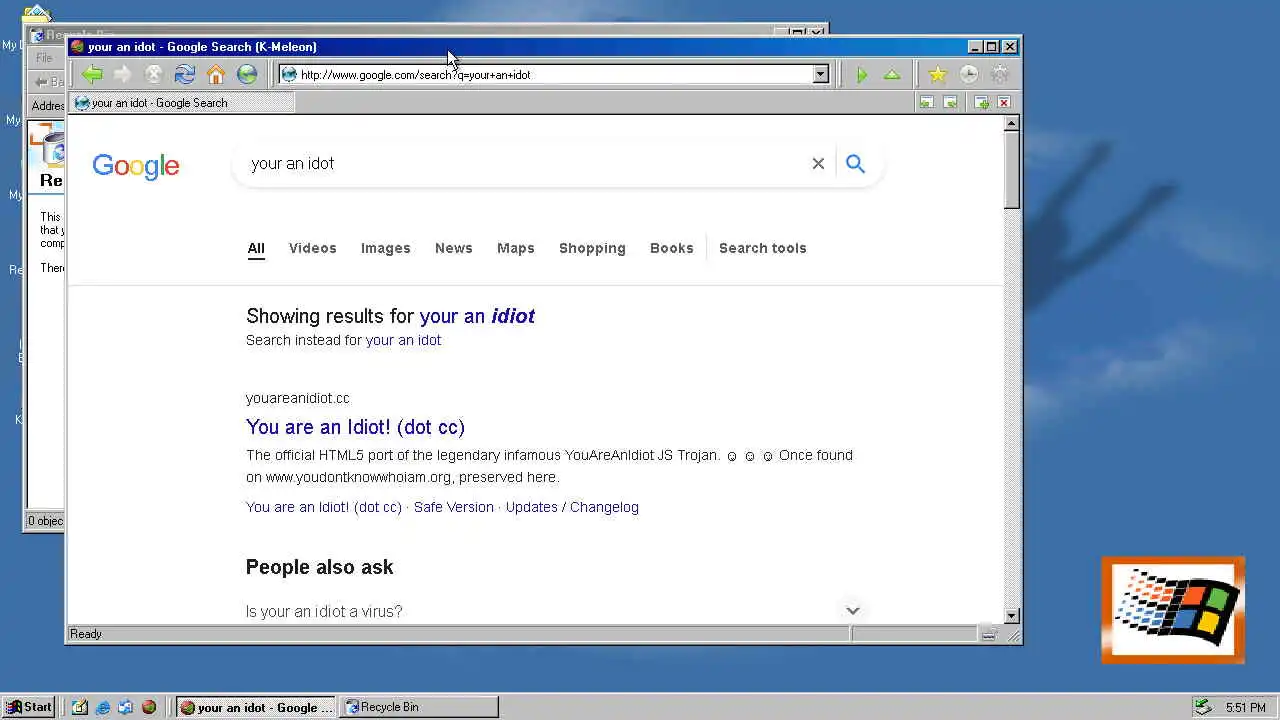Launch K-Meleon from quick launch icon
The height and width of the screenshot is (720, 1280).
149,707
